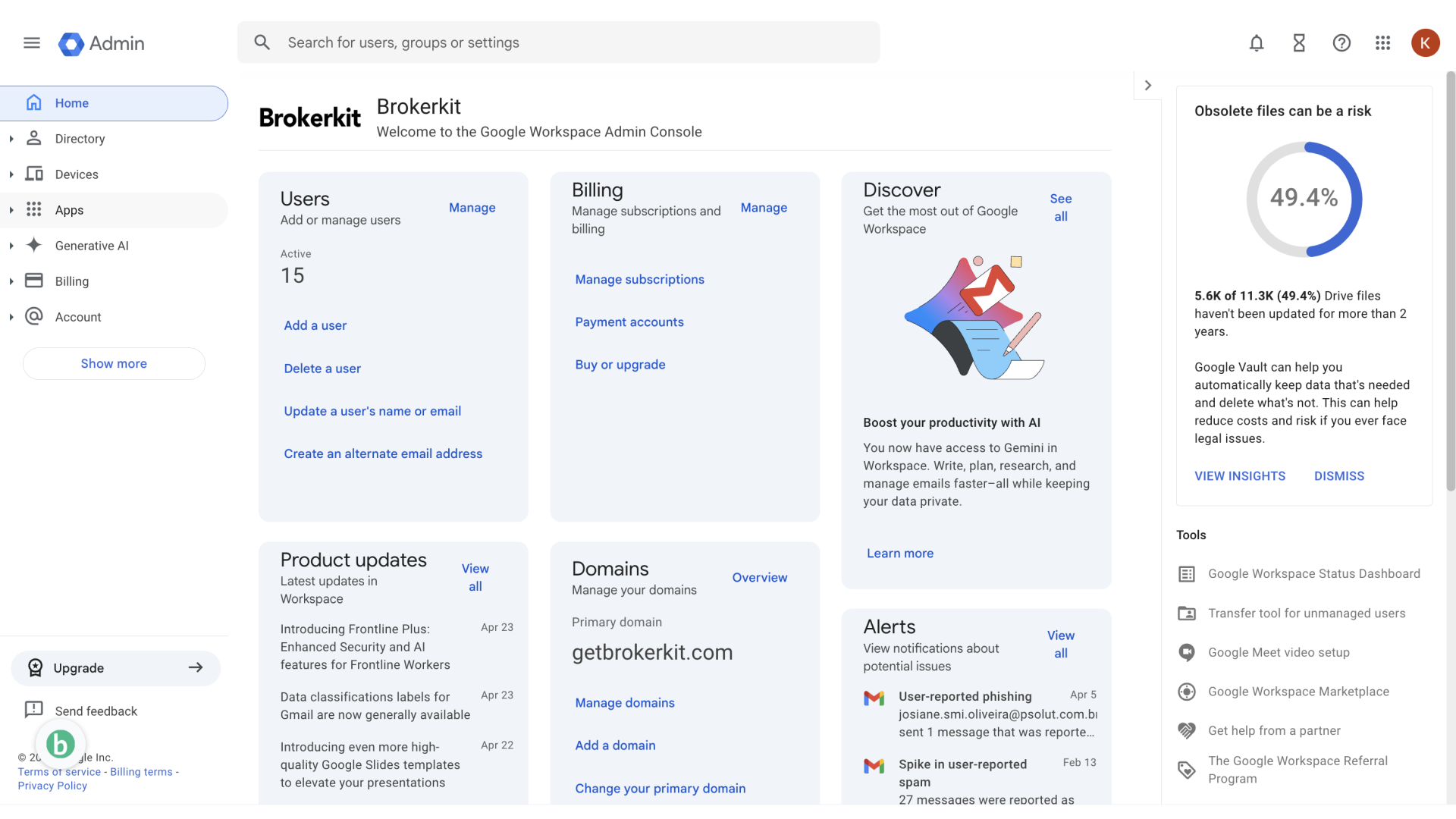Open the main hamburger menu
The width and height of the screenshot is (1456, 819).
(x=31, y=43)
